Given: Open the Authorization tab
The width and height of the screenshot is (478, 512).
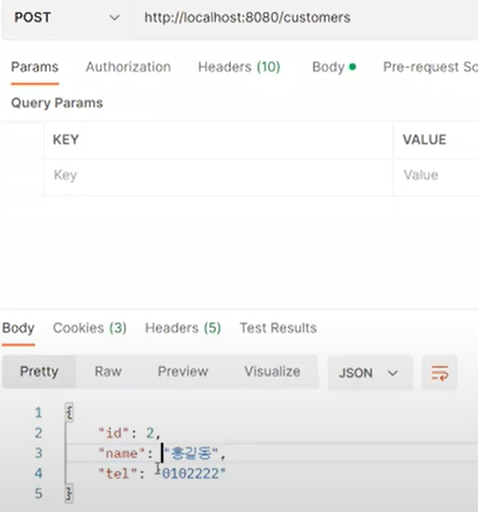Looking at the screenshot, I should 128,67.
